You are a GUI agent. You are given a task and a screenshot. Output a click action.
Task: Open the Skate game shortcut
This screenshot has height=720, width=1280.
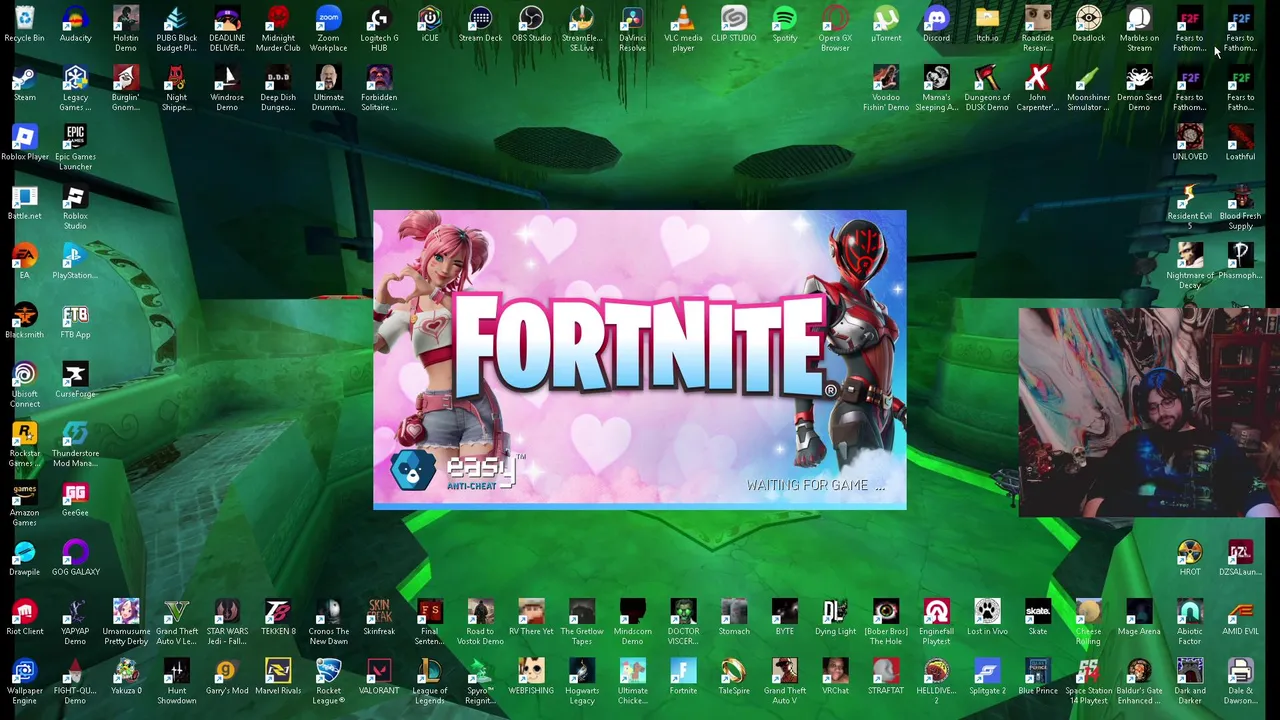click(x=1038, y=618)
